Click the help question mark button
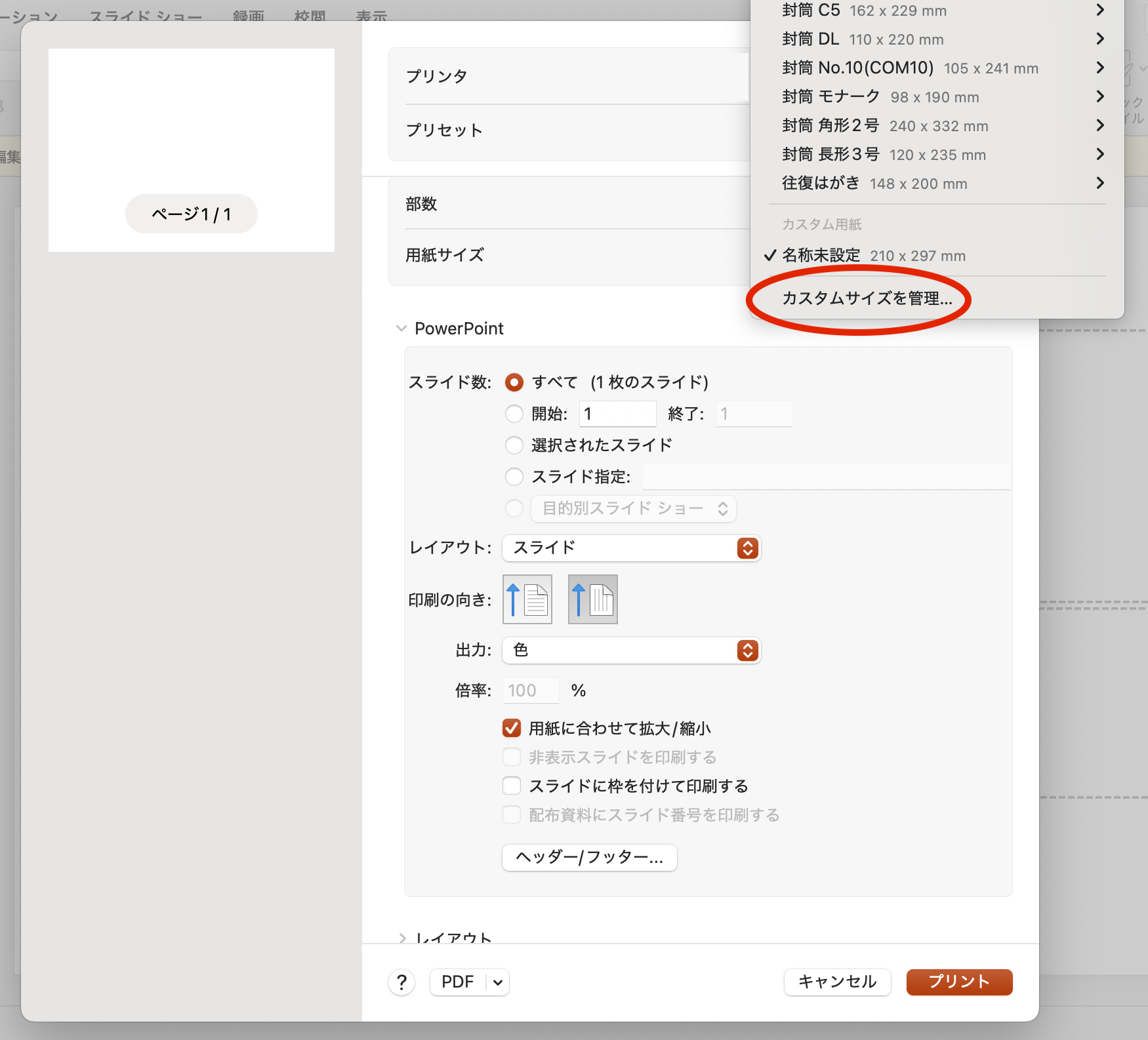This screenshot has width=1148, height=1040. tap(401, 982)
